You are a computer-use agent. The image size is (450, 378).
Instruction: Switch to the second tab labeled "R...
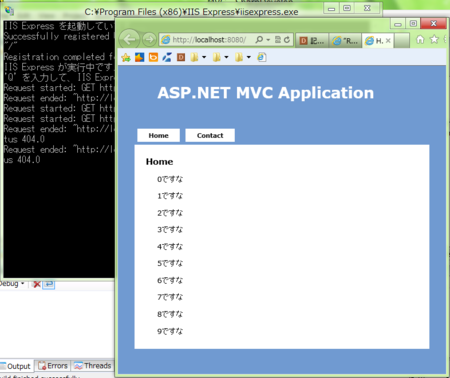345,41
